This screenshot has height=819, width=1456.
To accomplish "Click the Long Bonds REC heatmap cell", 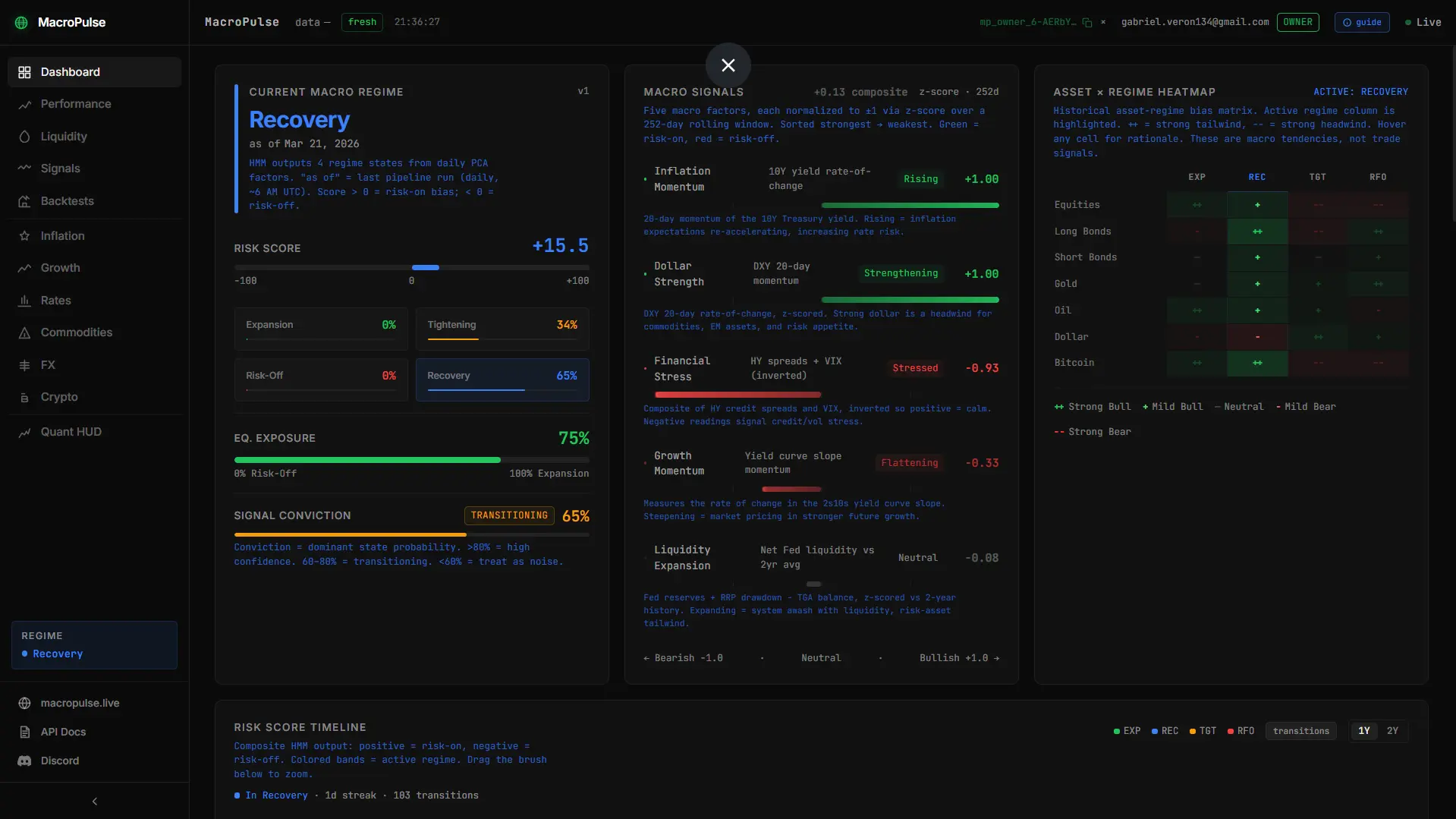I will (x=1257, y=232).
